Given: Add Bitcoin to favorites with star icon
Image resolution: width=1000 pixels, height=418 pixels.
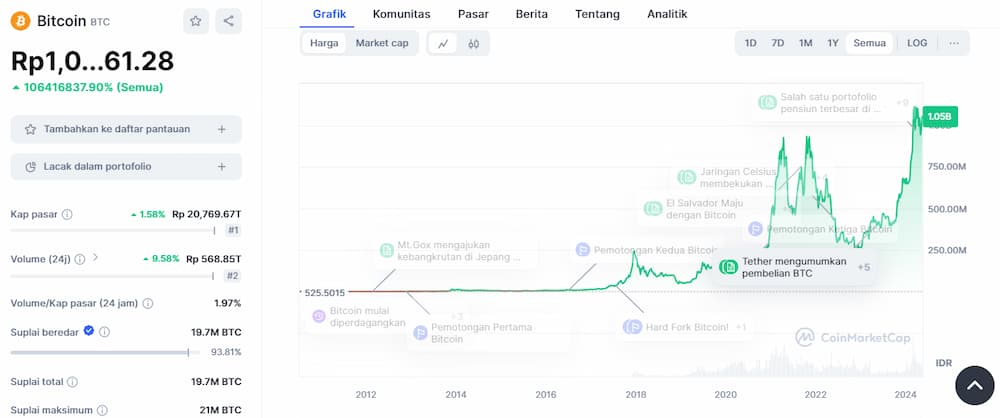Looking at the screenshot, I should click(x=196, y=21).
